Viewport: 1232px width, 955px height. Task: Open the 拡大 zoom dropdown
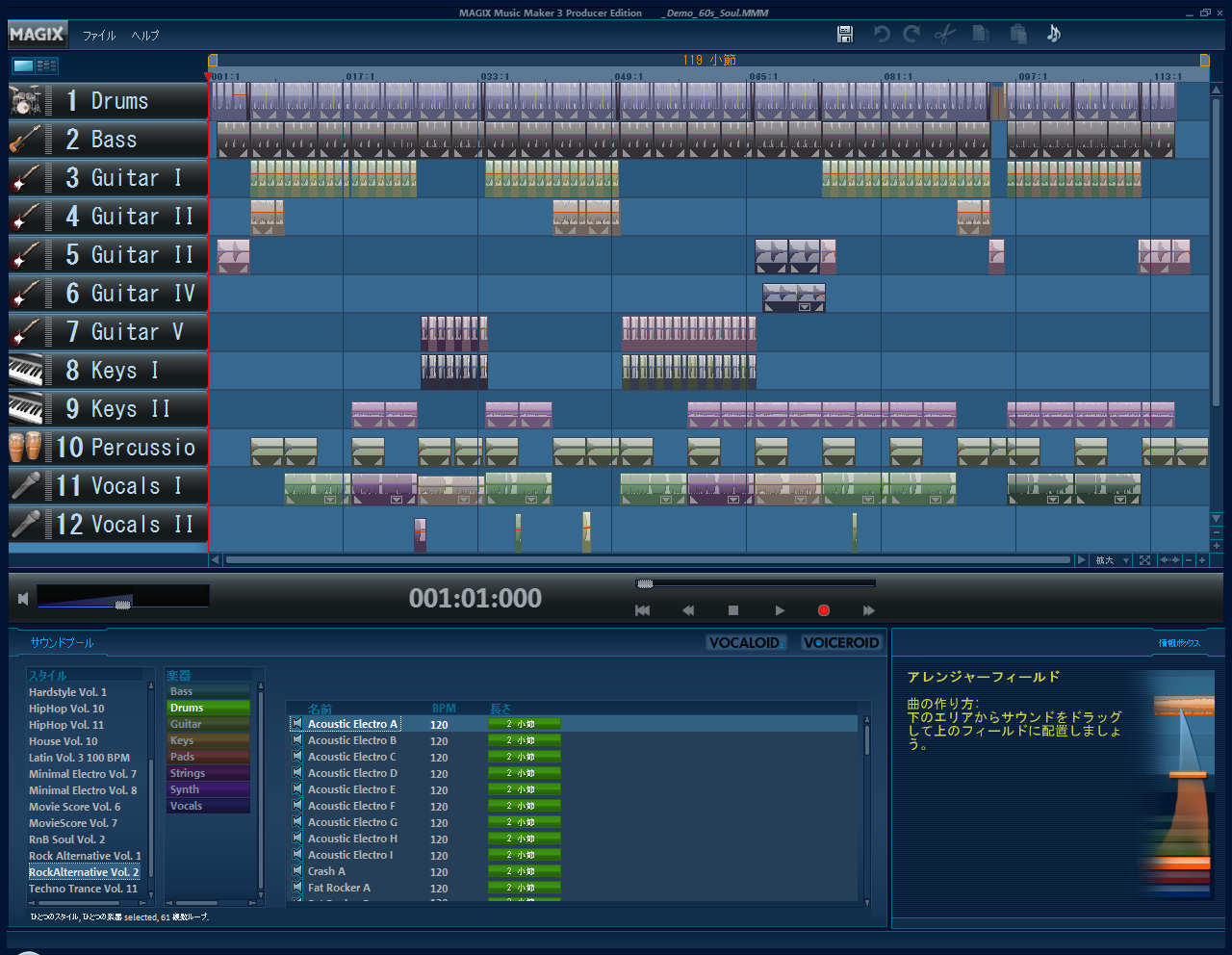(x=1112, y=559)
